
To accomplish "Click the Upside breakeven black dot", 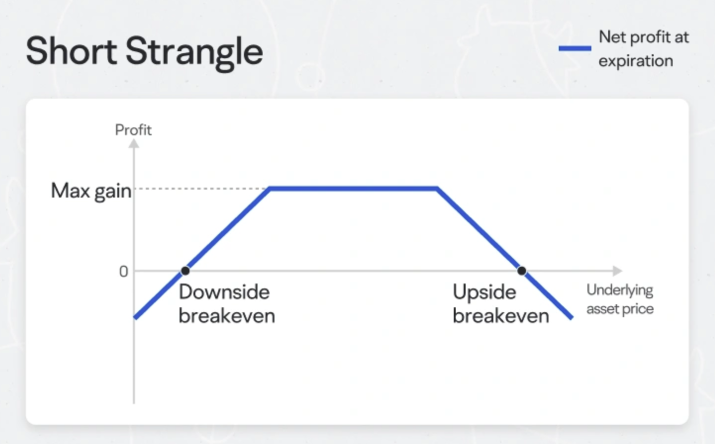I will pos(522,271).
